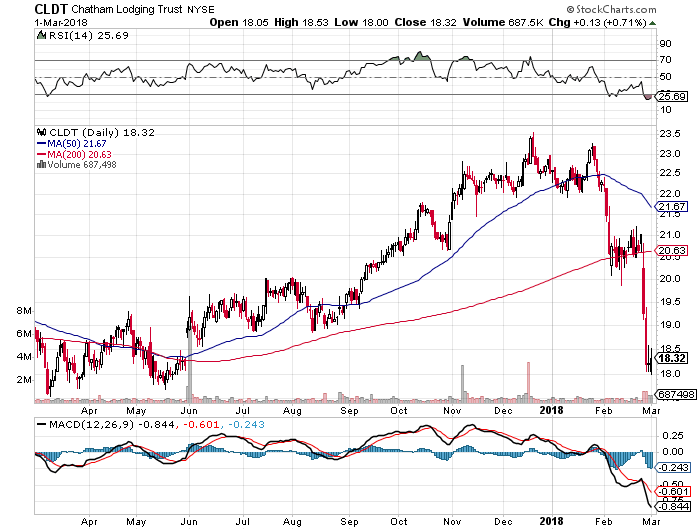
Task: Click the 687498 volume tag on axis
Action: (x=677, y=394)
